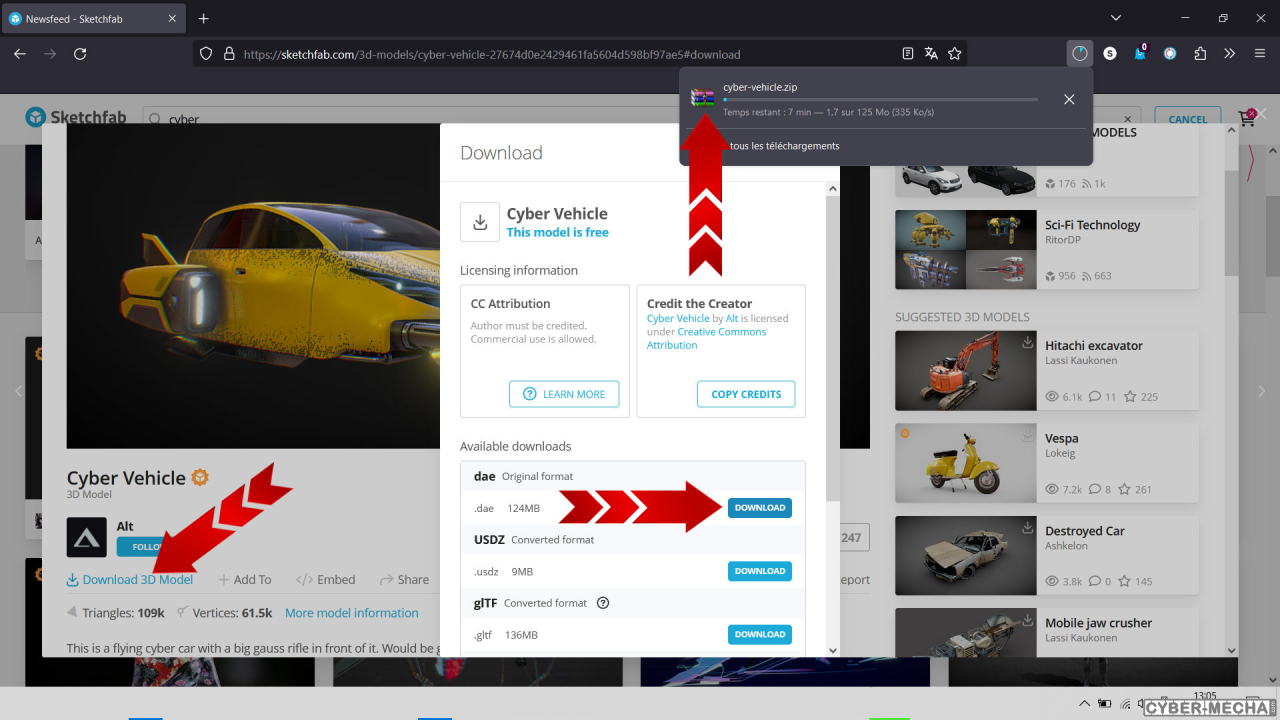Click the cyber-vehicle.zip archive file icon
The image size is (1280, 720).
click(703, 98)
